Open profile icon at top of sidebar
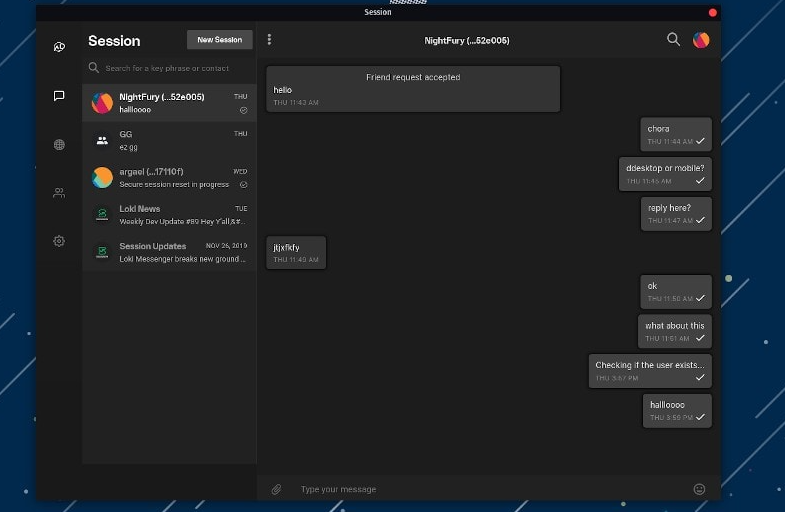The image size is (785, 512). (x=59, y=47)
